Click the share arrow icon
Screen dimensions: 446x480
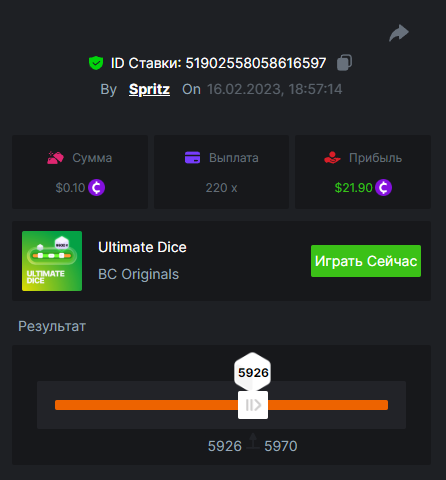pyautogui.click(x=399, y=33)
